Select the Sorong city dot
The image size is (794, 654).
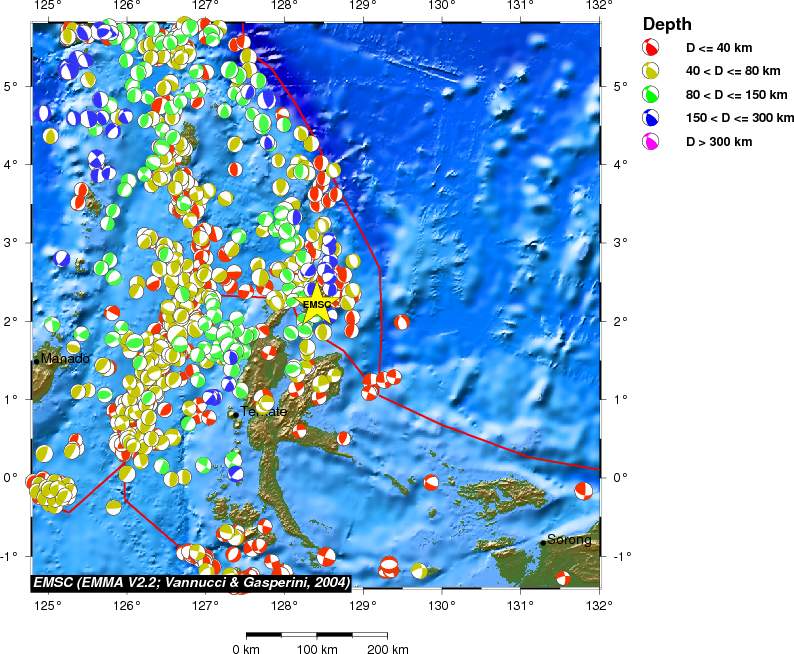543,543
